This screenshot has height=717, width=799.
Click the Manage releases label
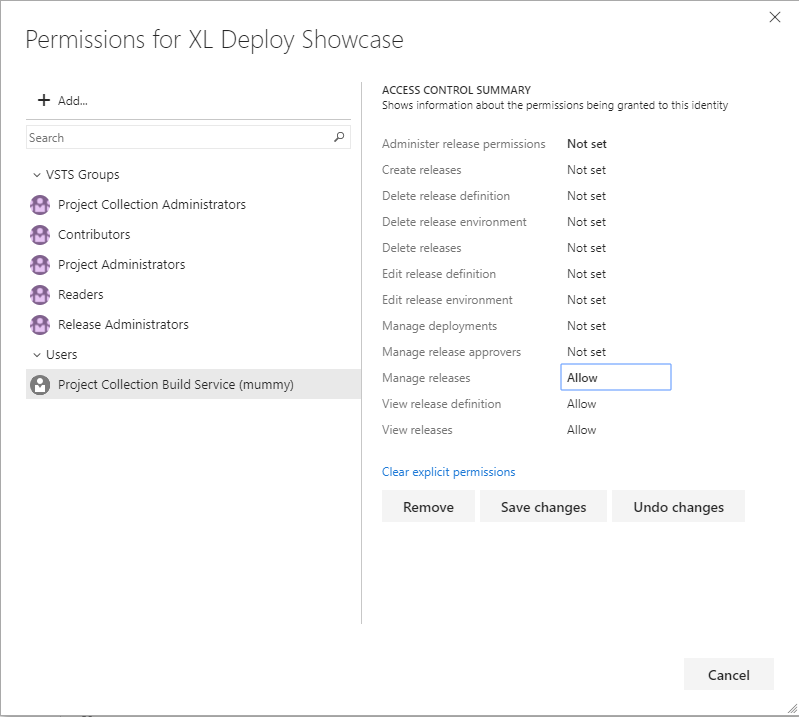[x=426, y=378]
